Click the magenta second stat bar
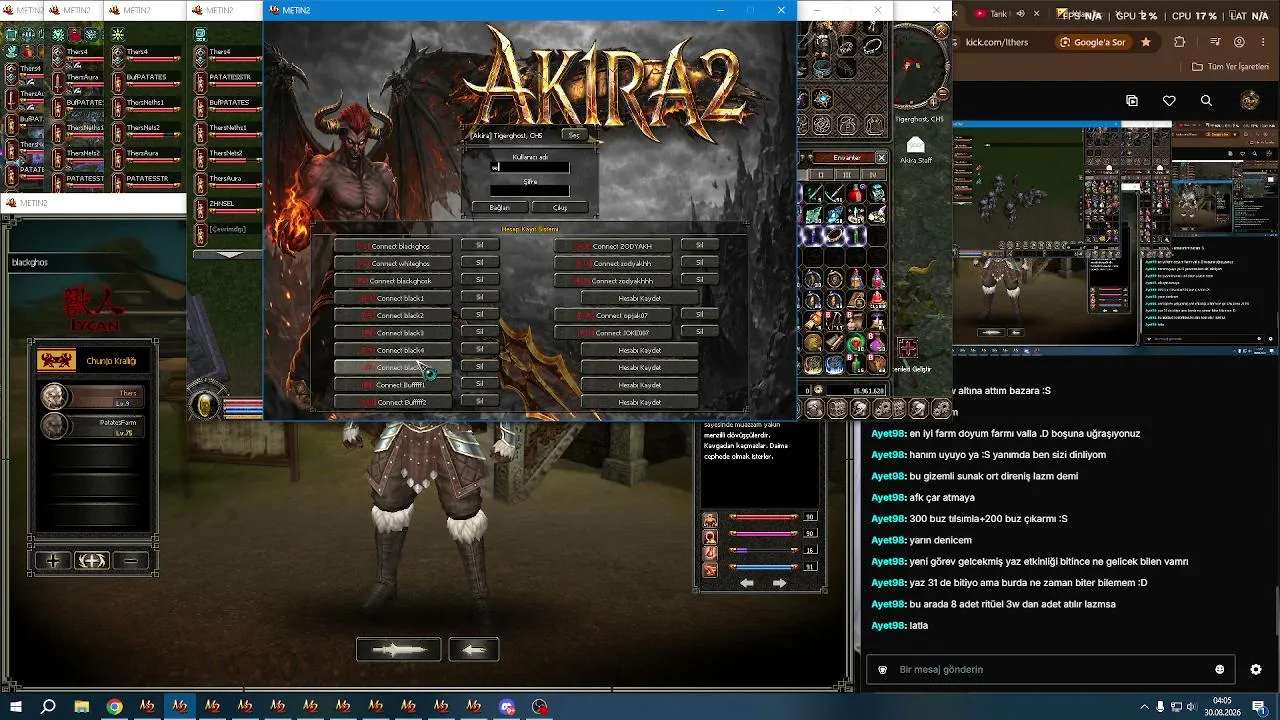Screen dimensions: 1280x720 [x=764, y=534]
